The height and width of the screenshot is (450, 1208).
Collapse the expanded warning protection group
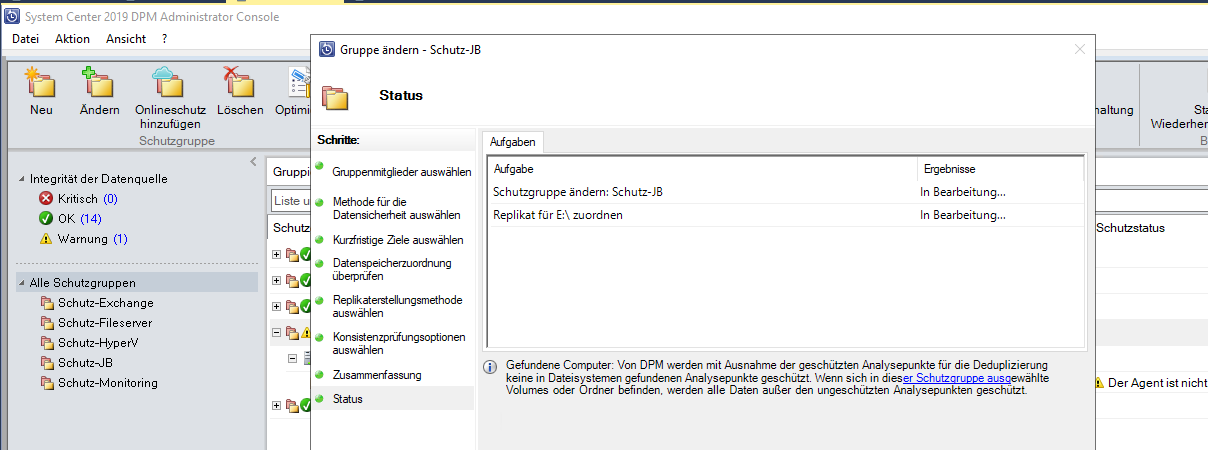(277, 332)
